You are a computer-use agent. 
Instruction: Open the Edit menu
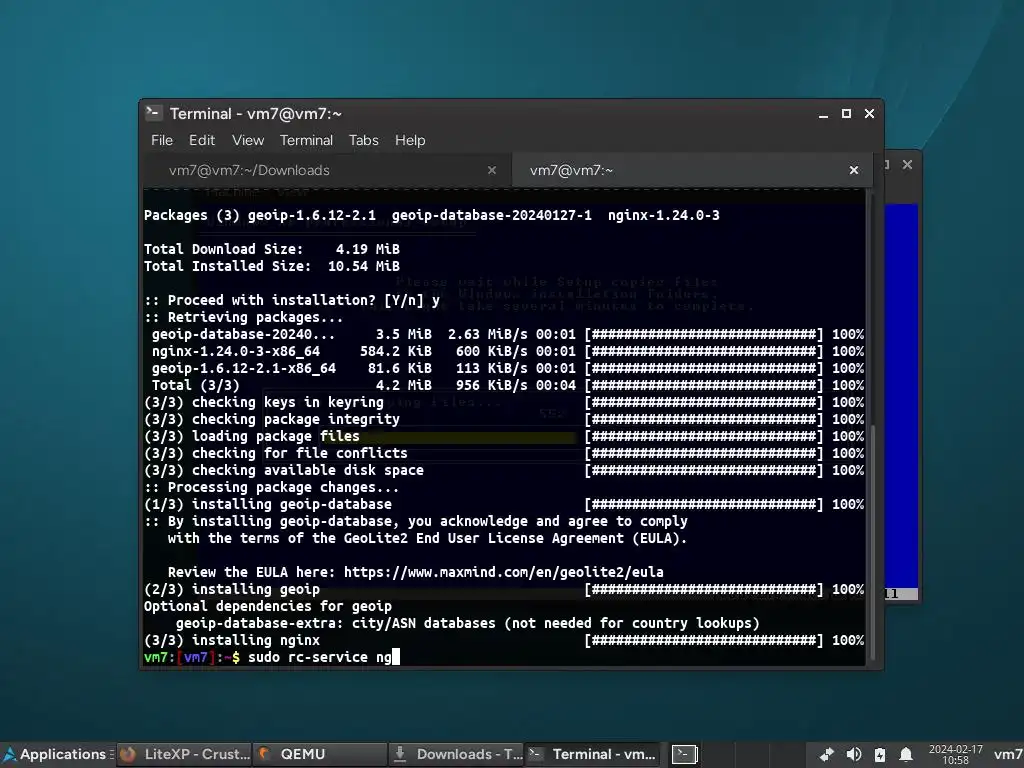coord(202,140)
